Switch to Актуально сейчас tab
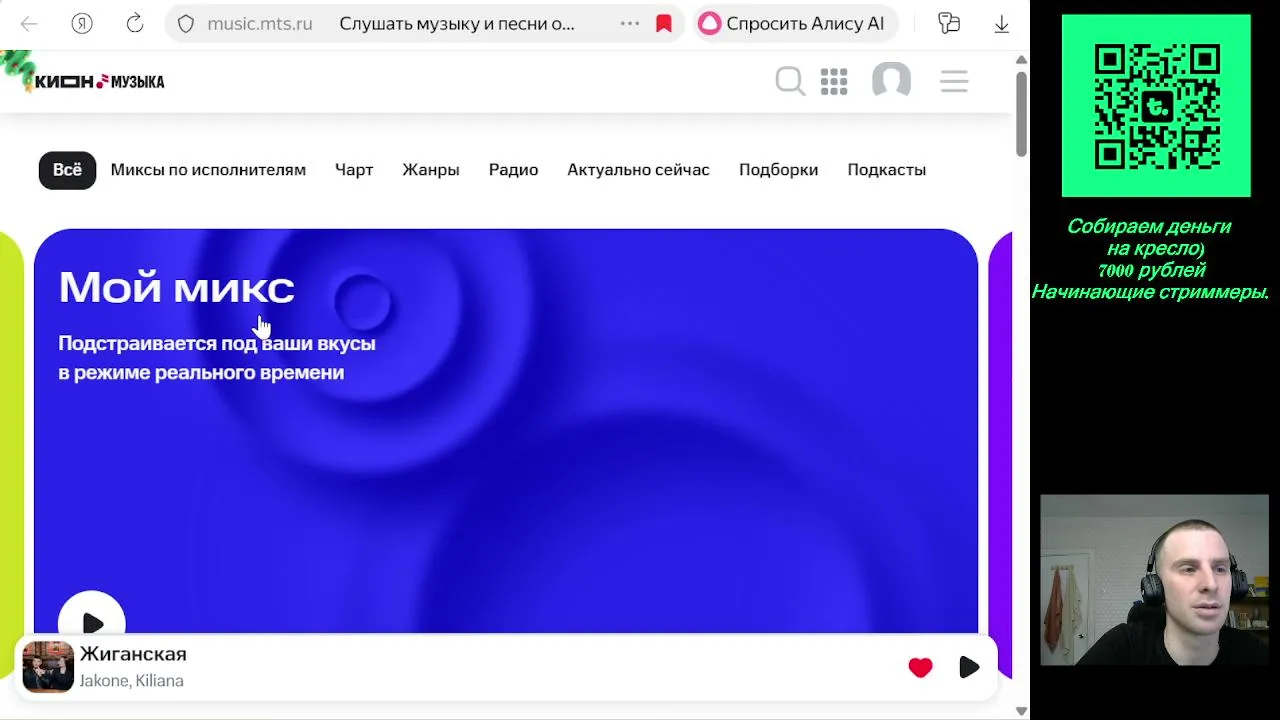Screen dimensions: 1280x720 [x=638, y=170]
